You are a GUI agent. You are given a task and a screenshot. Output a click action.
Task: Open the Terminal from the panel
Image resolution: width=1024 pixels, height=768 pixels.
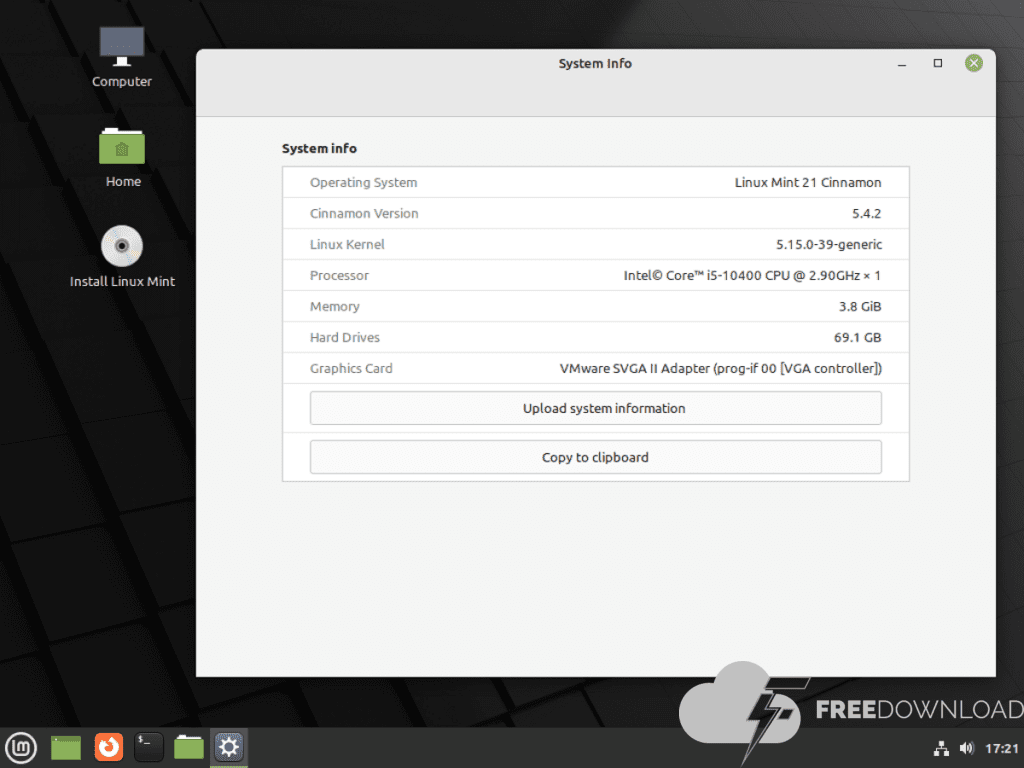tap(149, 746)
